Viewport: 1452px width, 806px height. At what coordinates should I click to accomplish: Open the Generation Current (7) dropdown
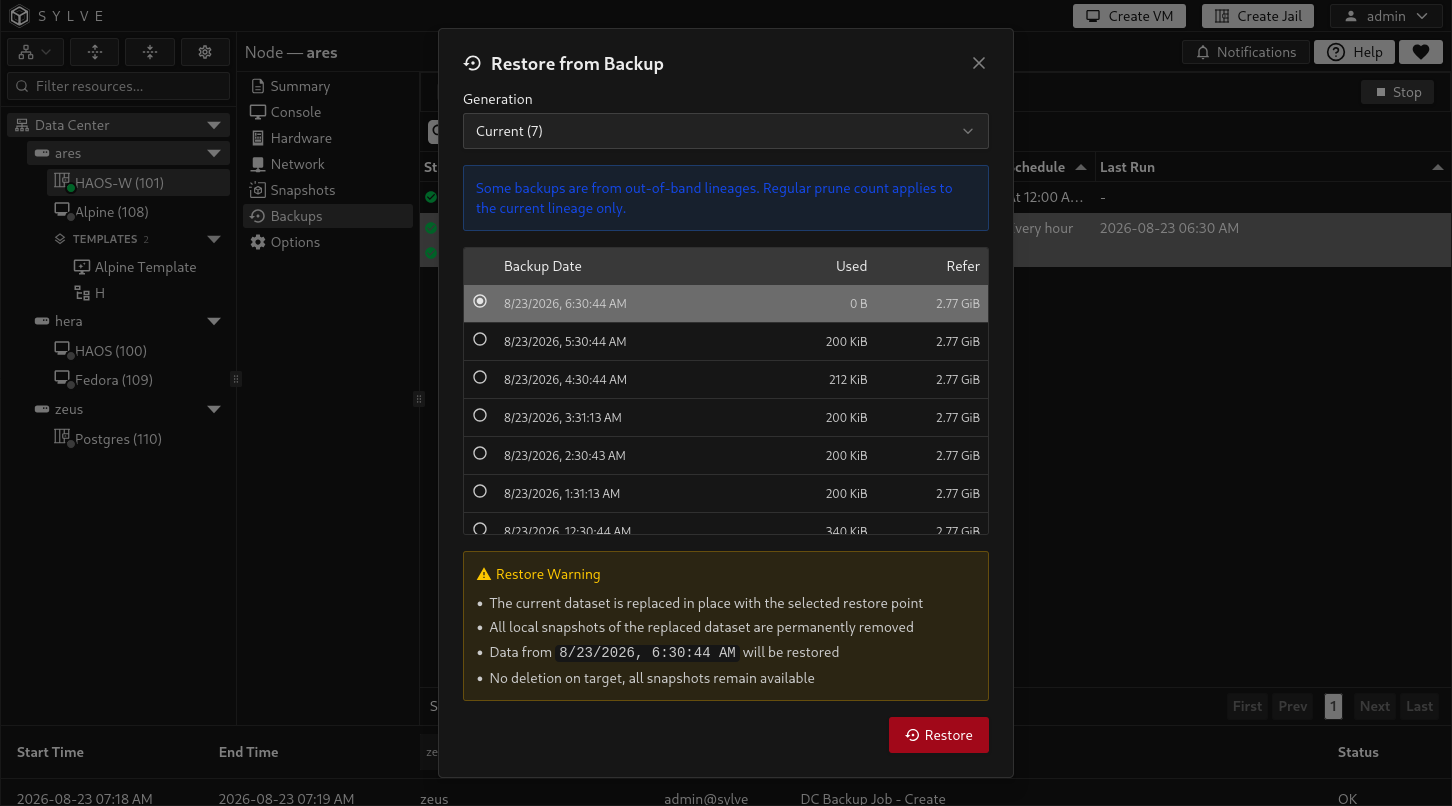tap(726, 131)
